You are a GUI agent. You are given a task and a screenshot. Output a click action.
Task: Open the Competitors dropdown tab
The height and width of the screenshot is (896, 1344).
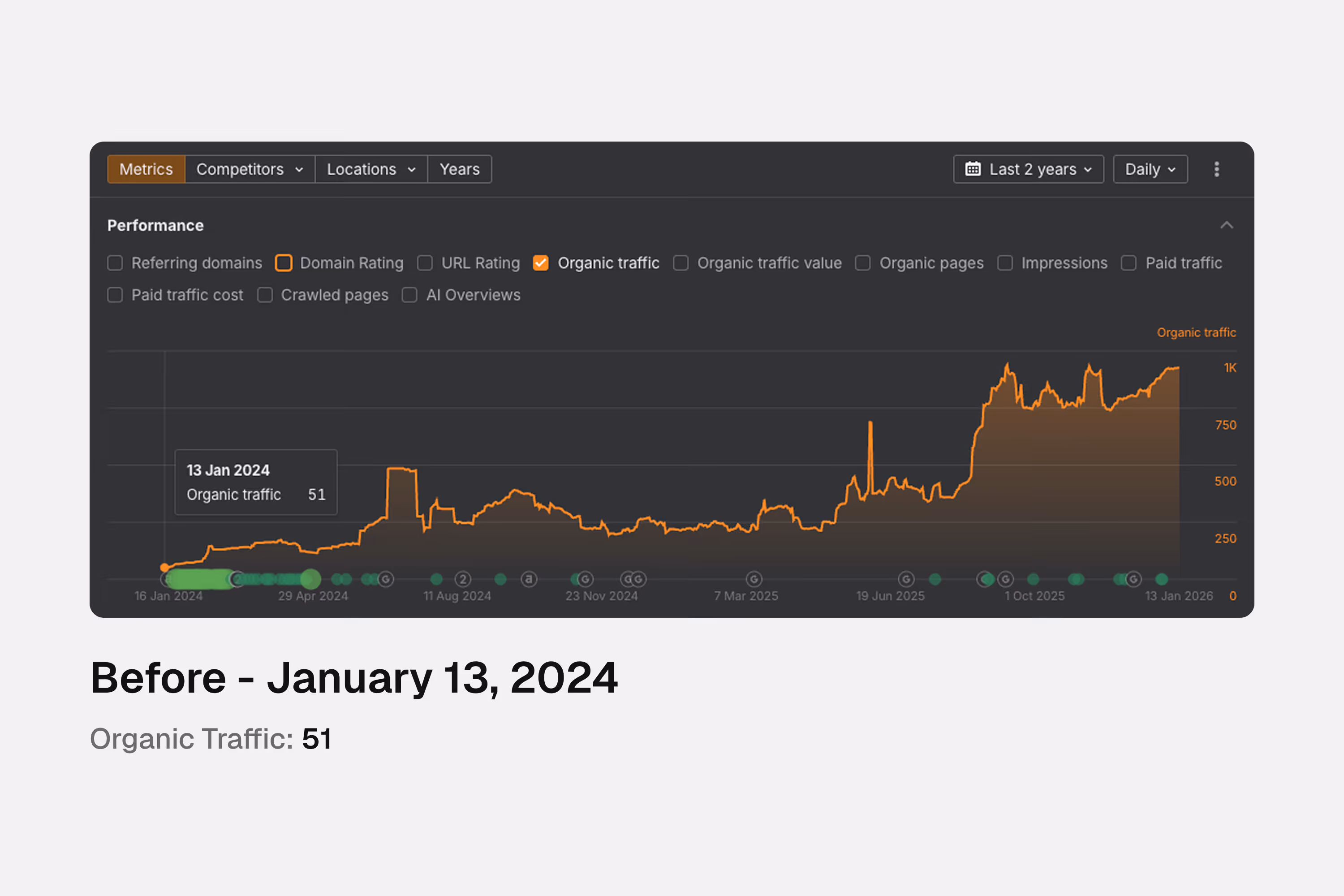(x=250, y=169)
